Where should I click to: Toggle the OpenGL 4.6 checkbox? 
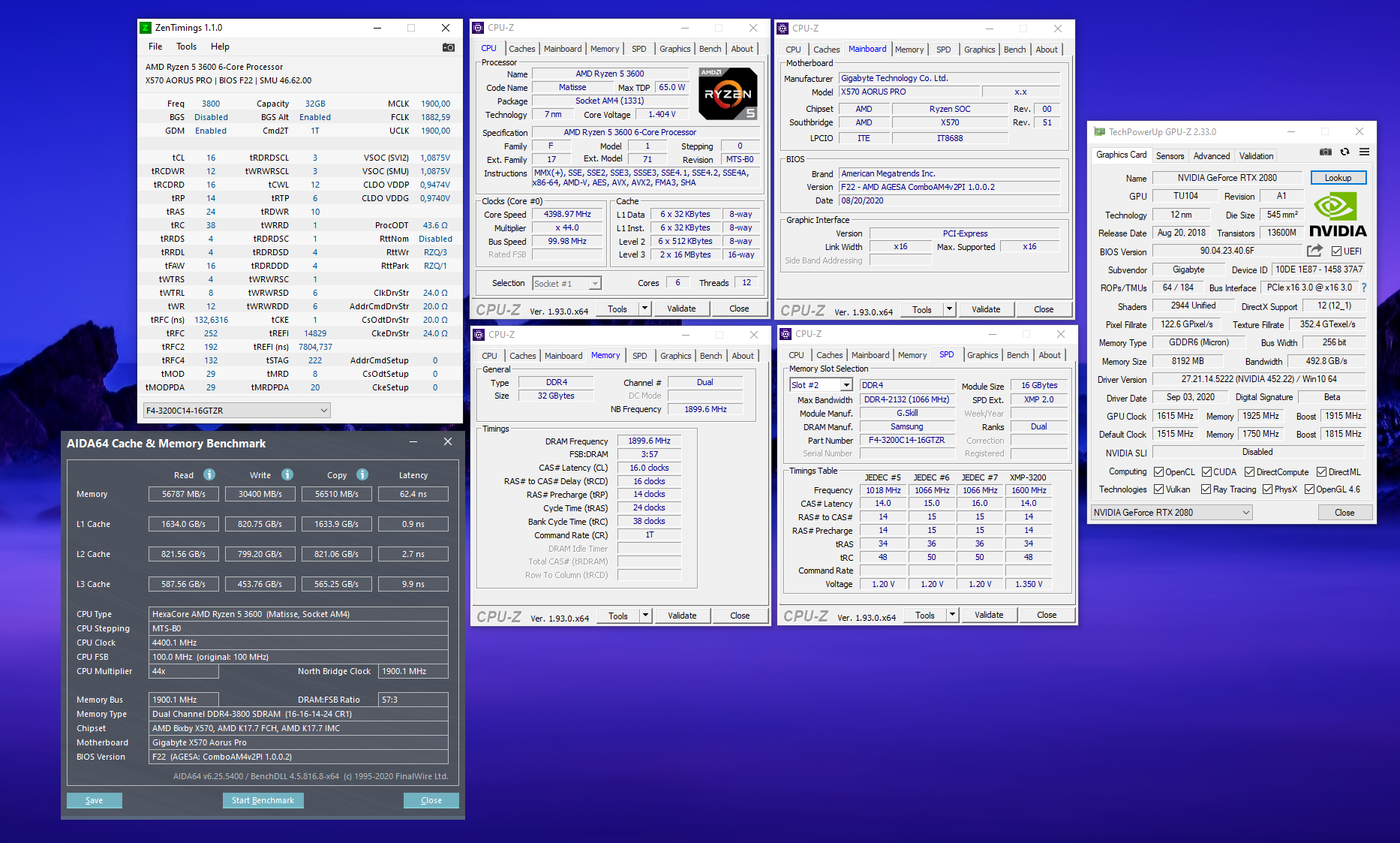[x=1309, y=489]
